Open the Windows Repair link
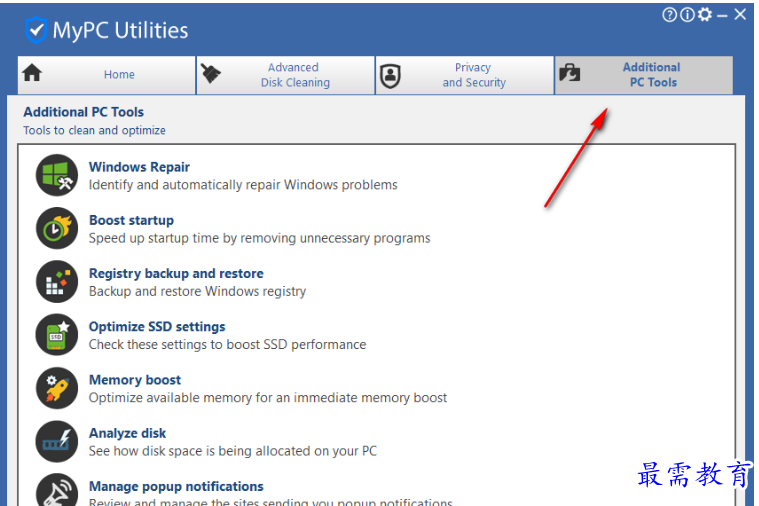 [139, 167]
